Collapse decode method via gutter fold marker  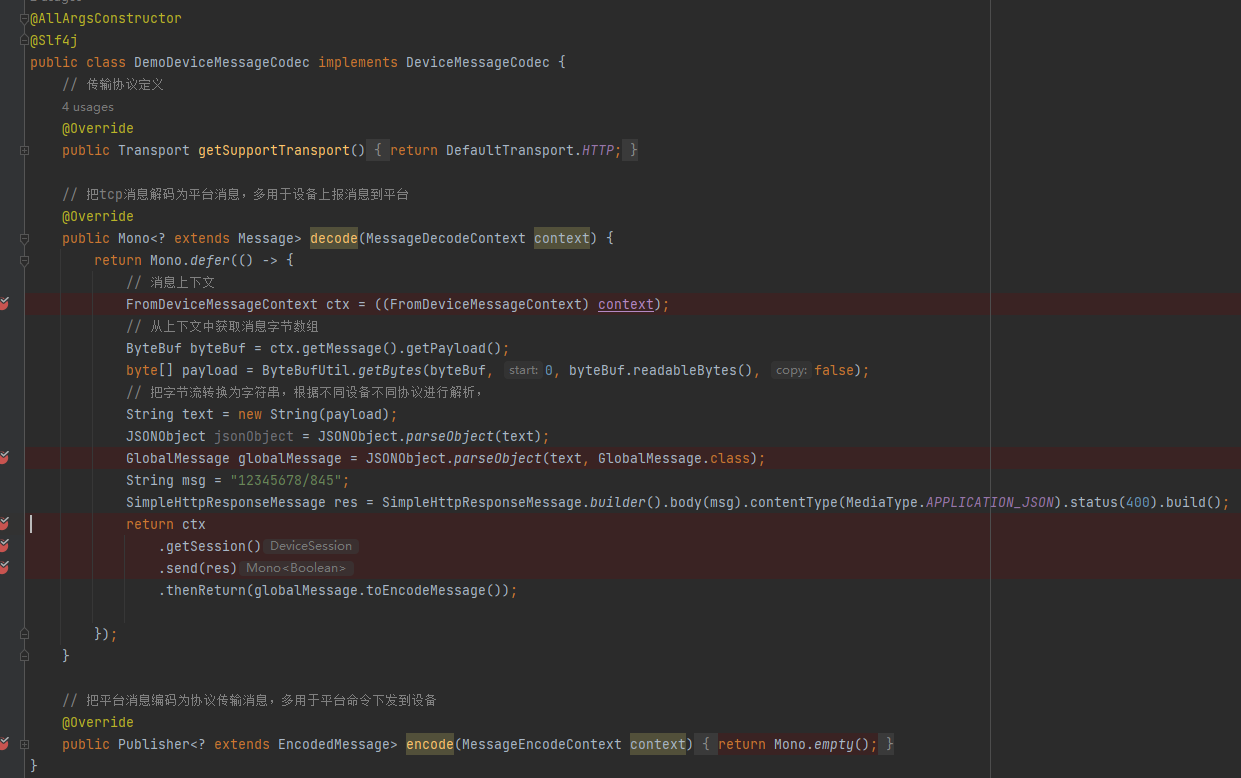[x=24, y=238]
